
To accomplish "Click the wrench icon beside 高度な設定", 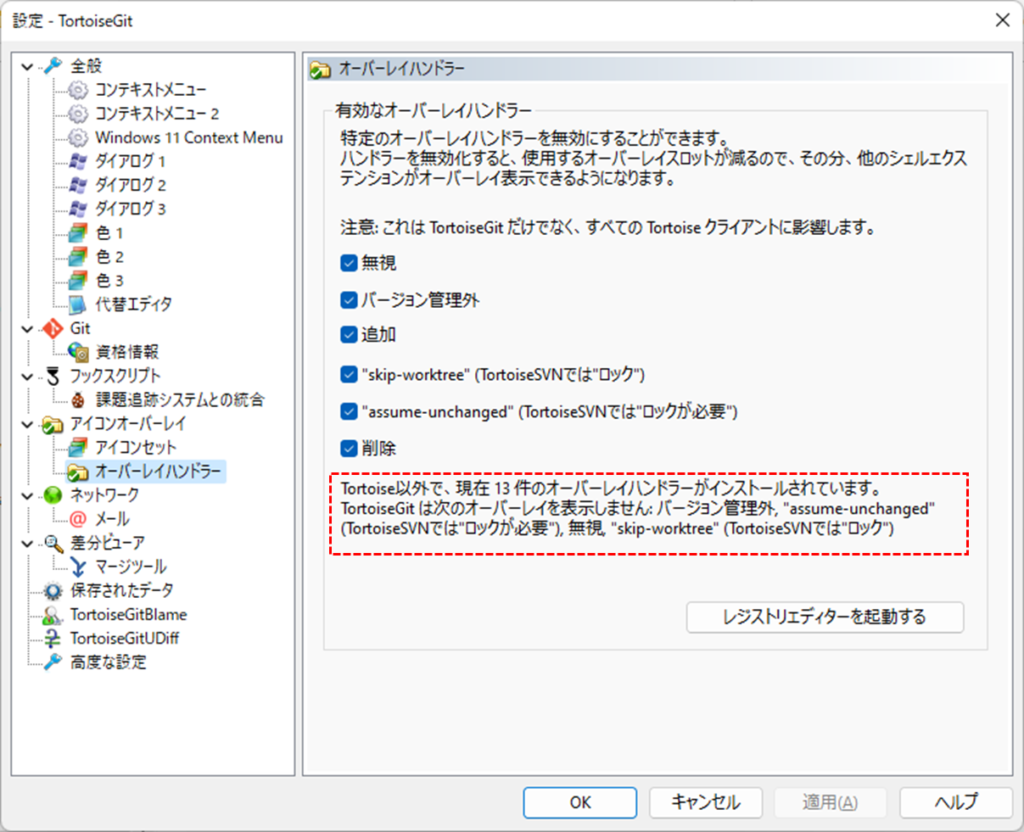I will click(x=53, y=662).
